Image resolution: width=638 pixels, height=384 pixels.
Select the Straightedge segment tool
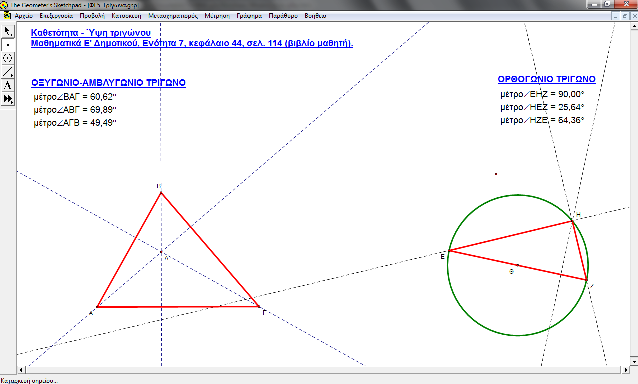[8, 72]
